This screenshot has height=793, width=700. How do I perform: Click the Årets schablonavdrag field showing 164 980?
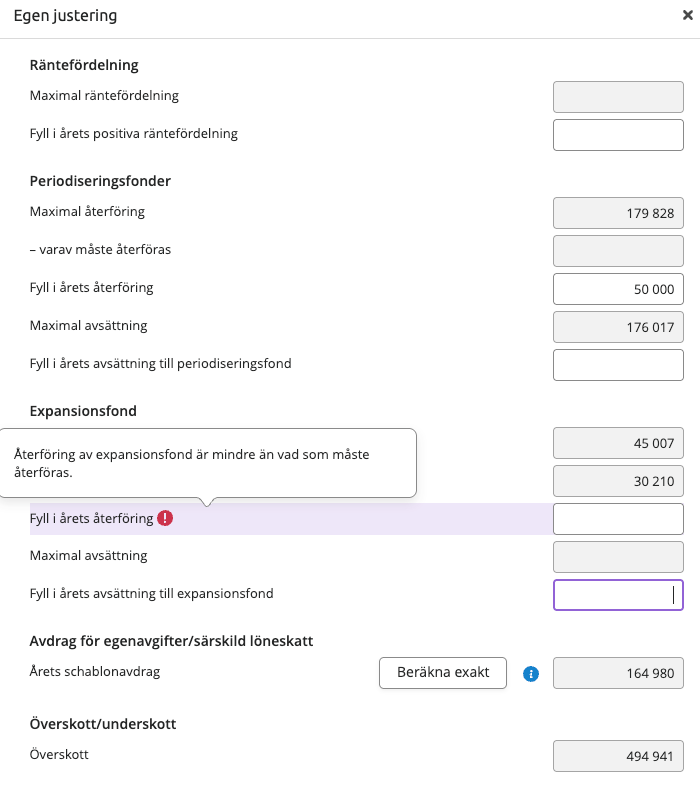[618, 673]
